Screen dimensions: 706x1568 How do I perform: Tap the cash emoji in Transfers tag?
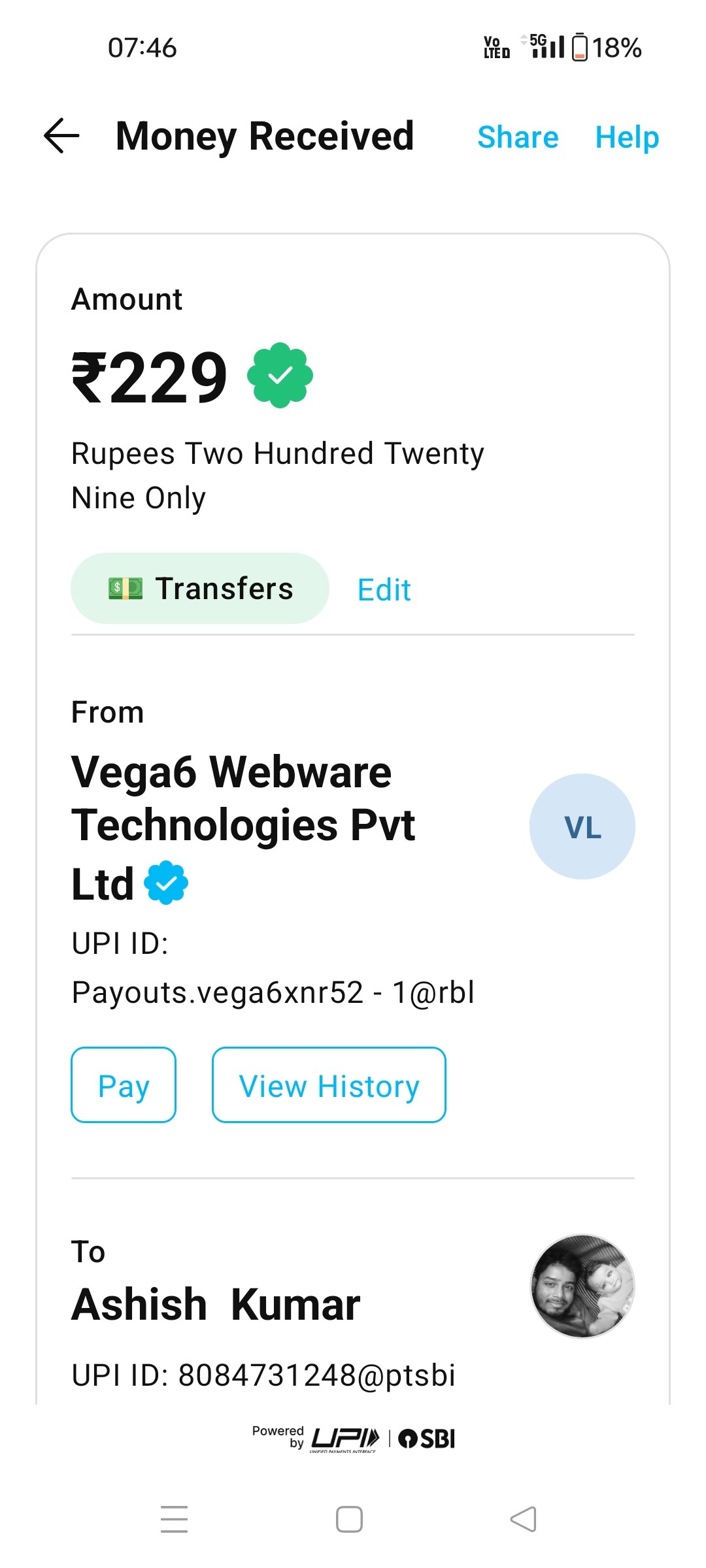pyautogui.click(x=126, y=588)
